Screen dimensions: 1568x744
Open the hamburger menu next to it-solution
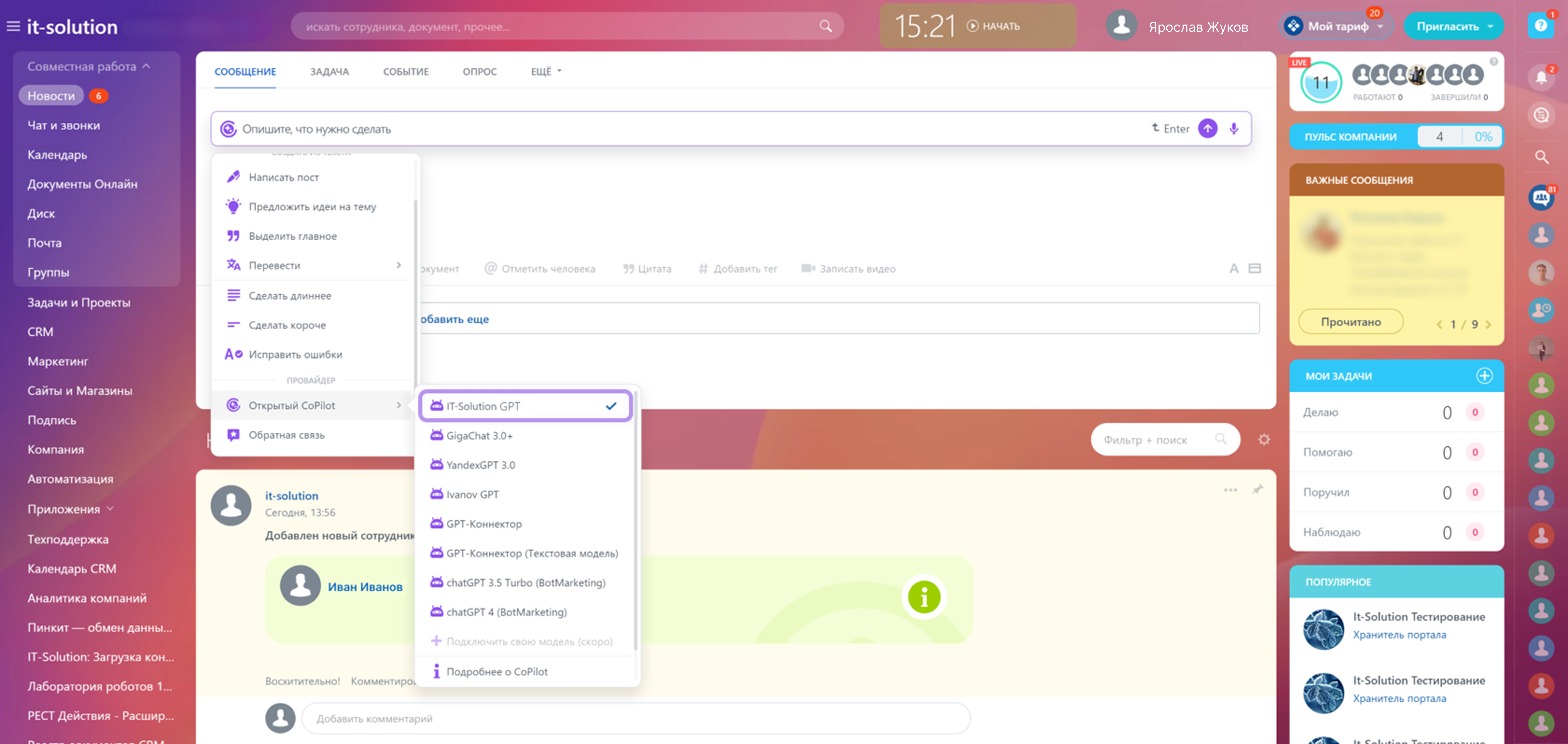click(x=13, y=26)
